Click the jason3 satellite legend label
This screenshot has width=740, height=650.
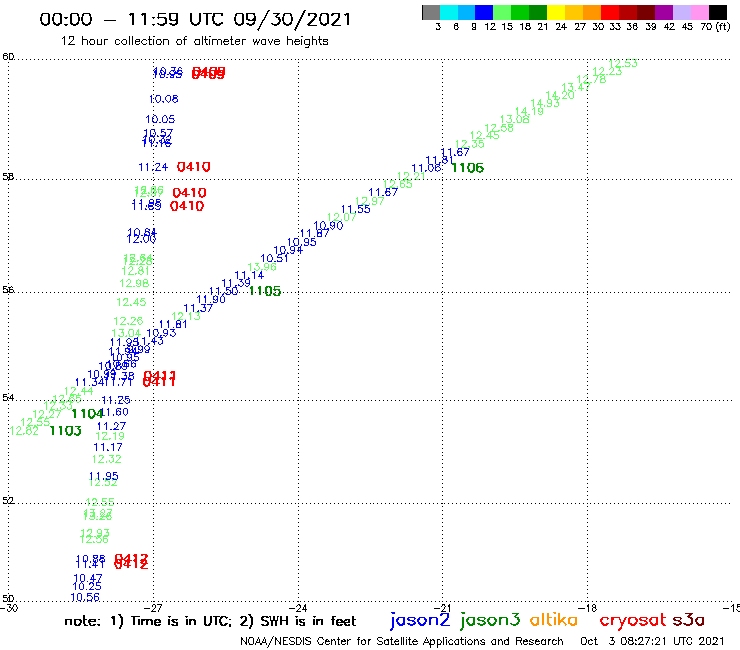coord(490,620)
